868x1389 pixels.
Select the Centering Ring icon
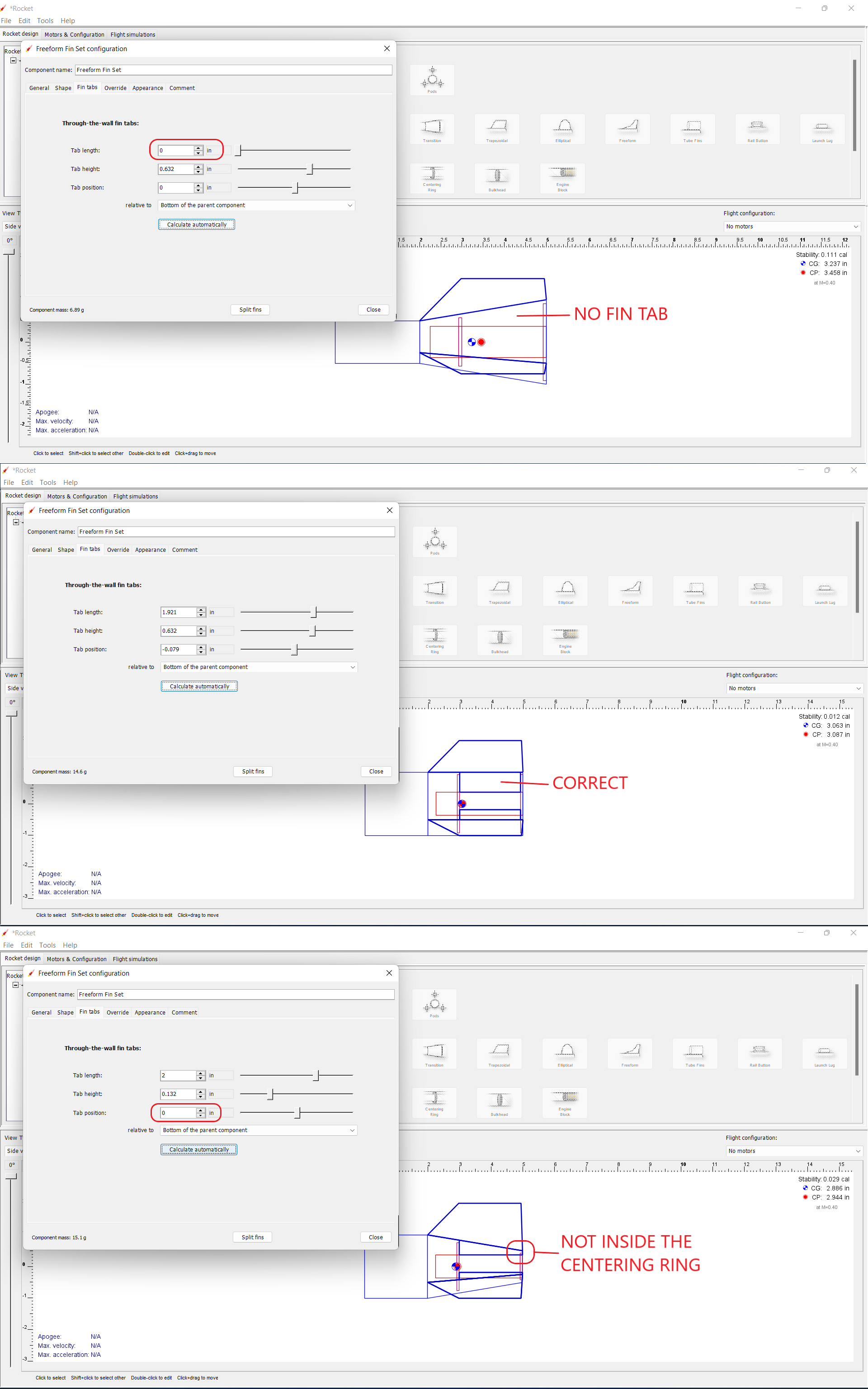coord(432,177)
